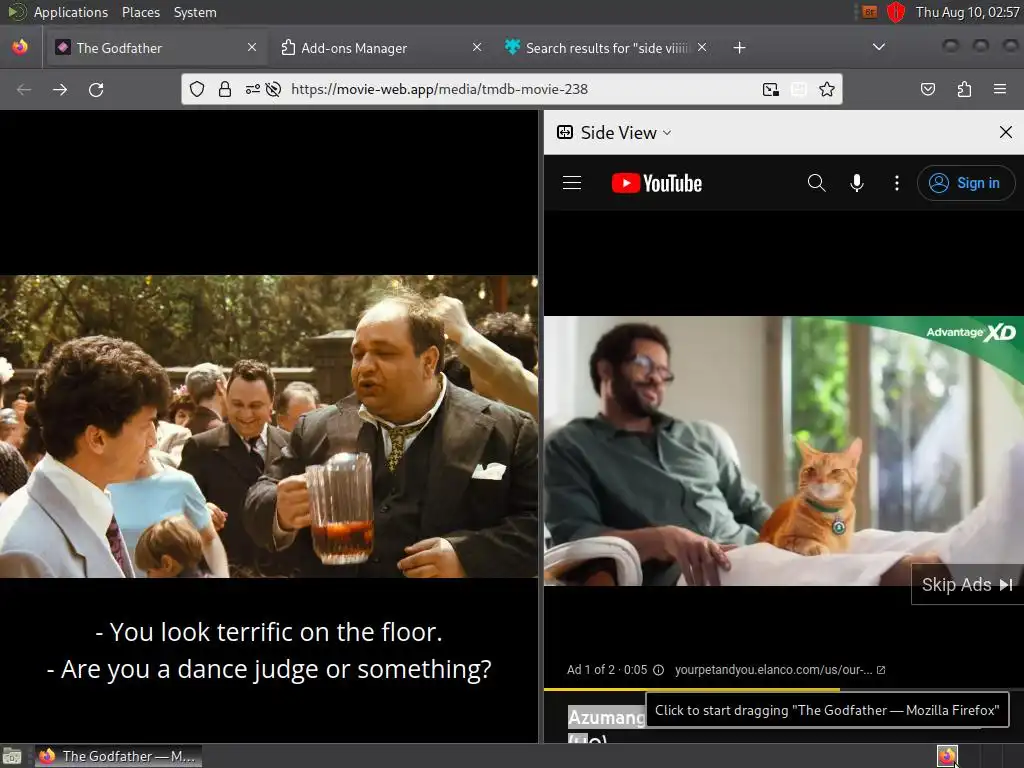Click the Skip Ads button

point(967,584)
